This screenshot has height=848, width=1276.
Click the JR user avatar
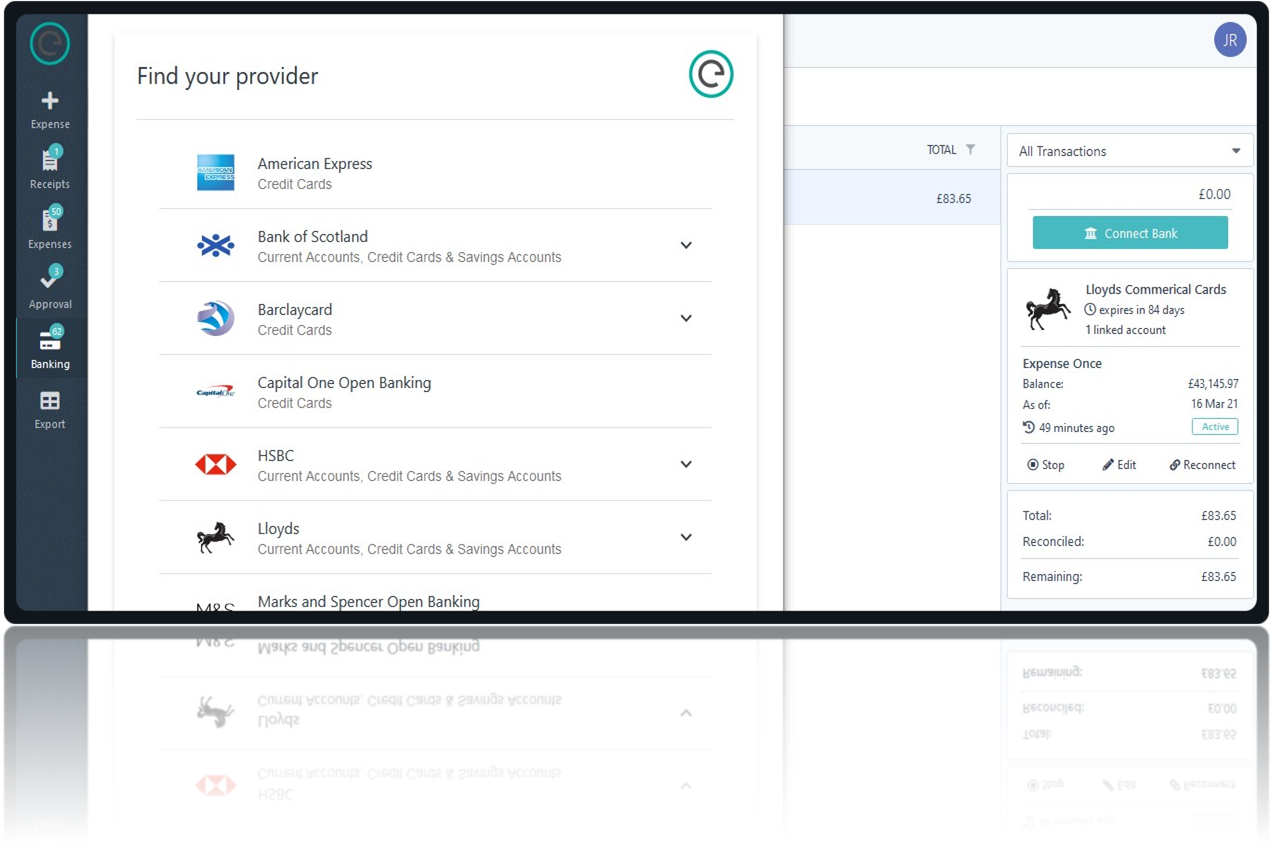pyautogui.click(x=1230, y=40)
